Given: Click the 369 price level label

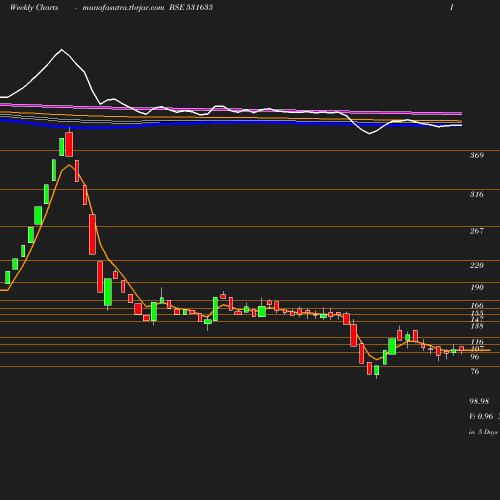Looking at the screenshot, I should (x=477, y=155).
